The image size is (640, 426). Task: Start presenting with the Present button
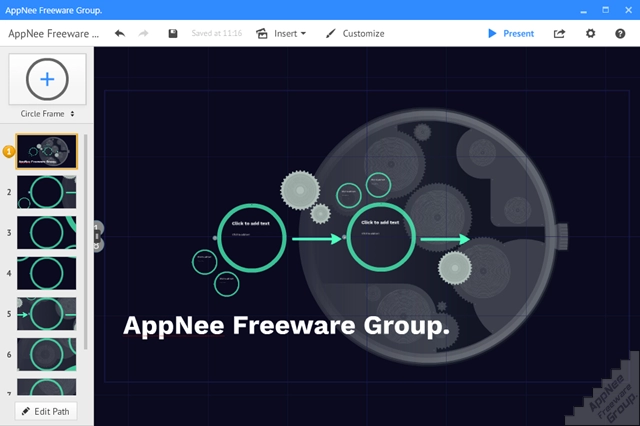click(511, 33)
